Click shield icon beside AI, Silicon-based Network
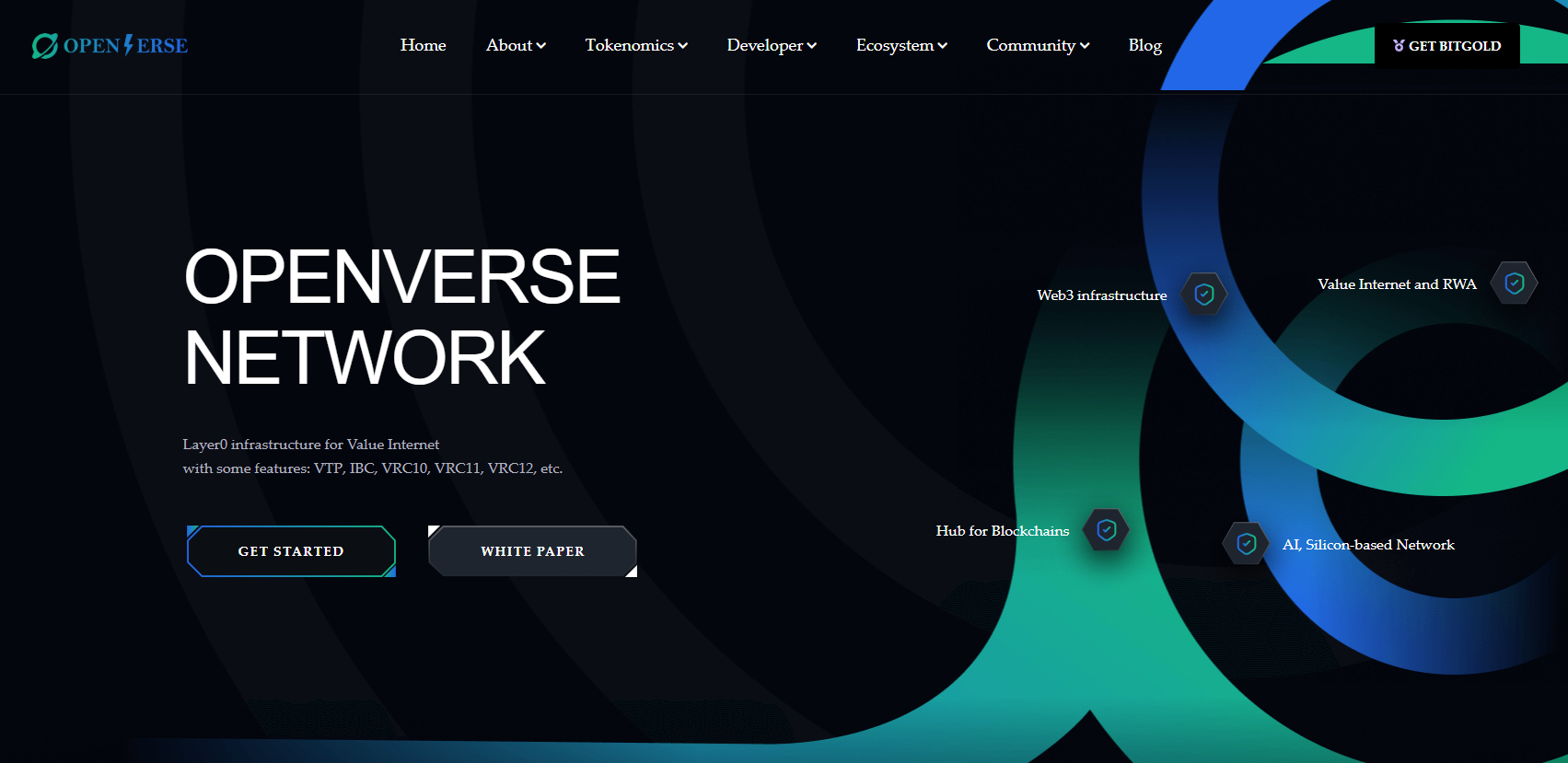Image resolution: width=1568 pixels, height=763 pixels. click(x=1246, y=544)
